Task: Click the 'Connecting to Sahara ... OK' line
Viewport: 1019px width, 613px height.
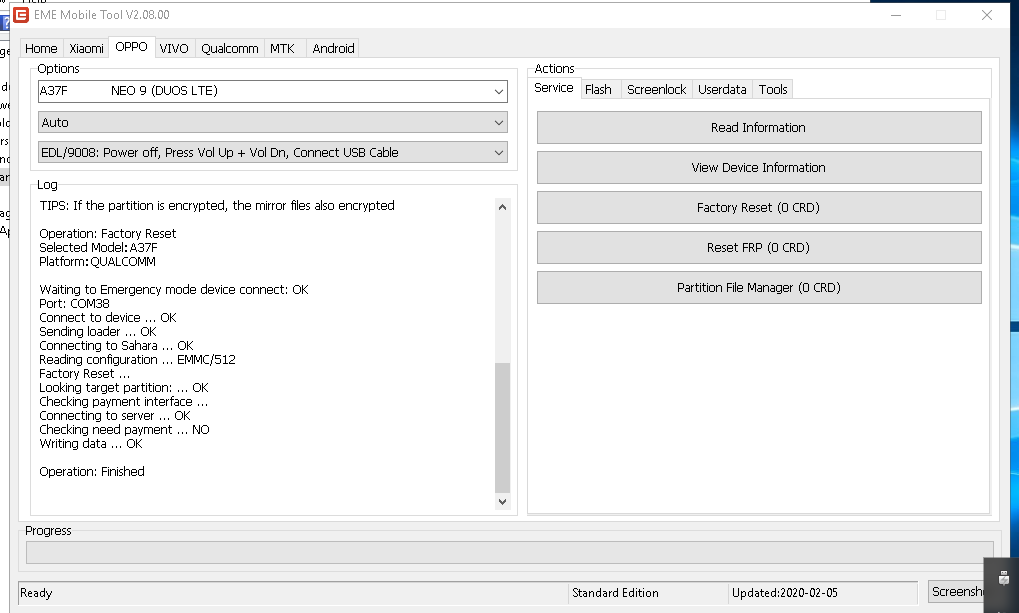Action: click(x=116, y=346)
